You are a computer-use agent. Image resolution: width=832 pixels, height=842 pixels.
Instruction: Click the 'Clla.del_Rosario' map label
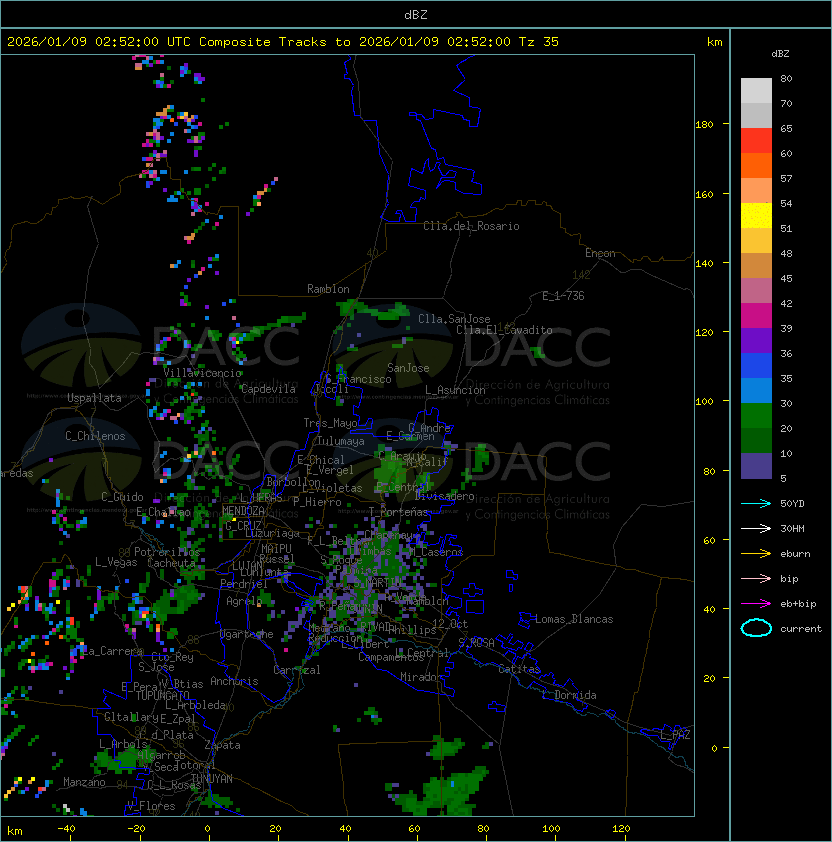pyautogui.click(x=471, y=226)
